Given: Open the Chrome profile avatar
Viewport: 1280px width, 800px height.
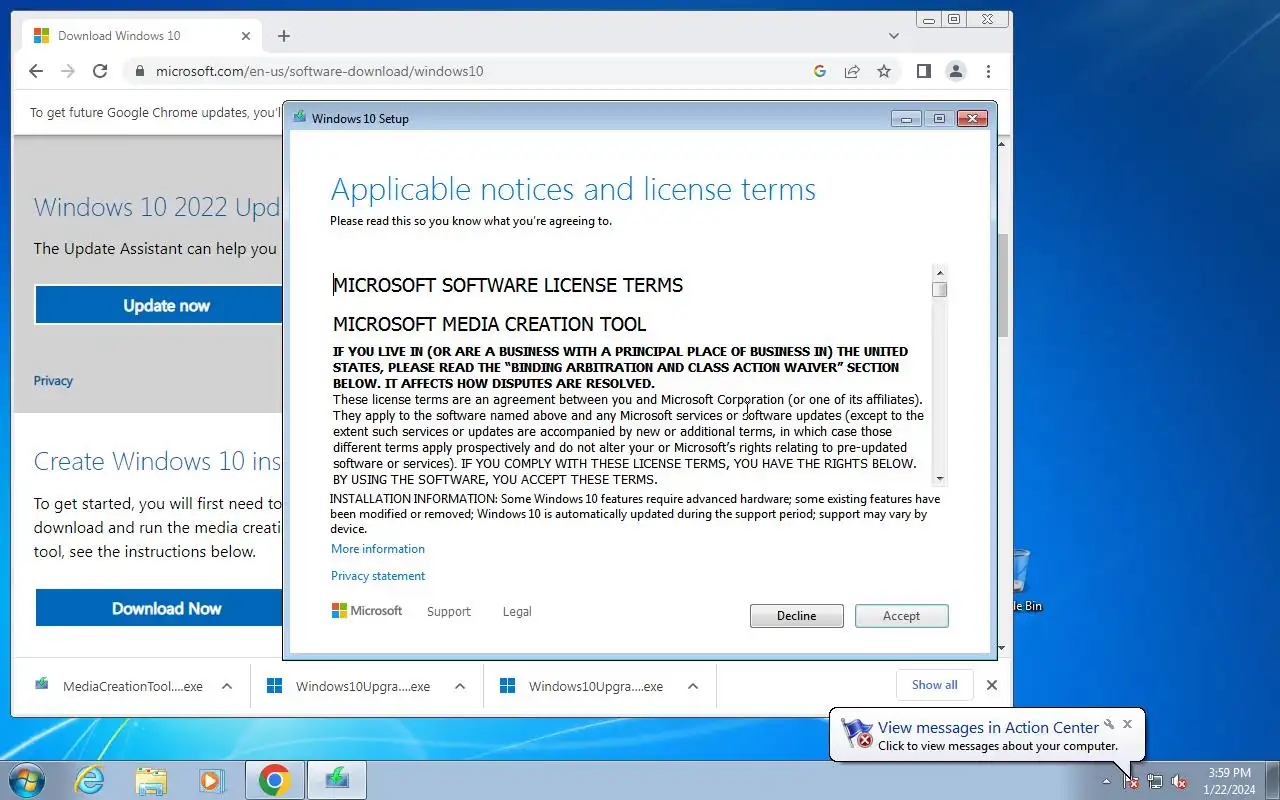Looking at the screenshot, I should click(x=956, y=71).
